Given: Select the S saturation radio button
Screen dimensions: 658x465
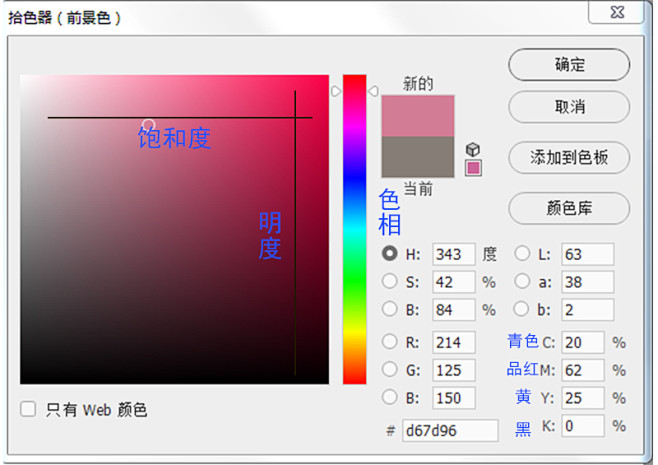Looking at the screenshot, I should click(390, 282).
